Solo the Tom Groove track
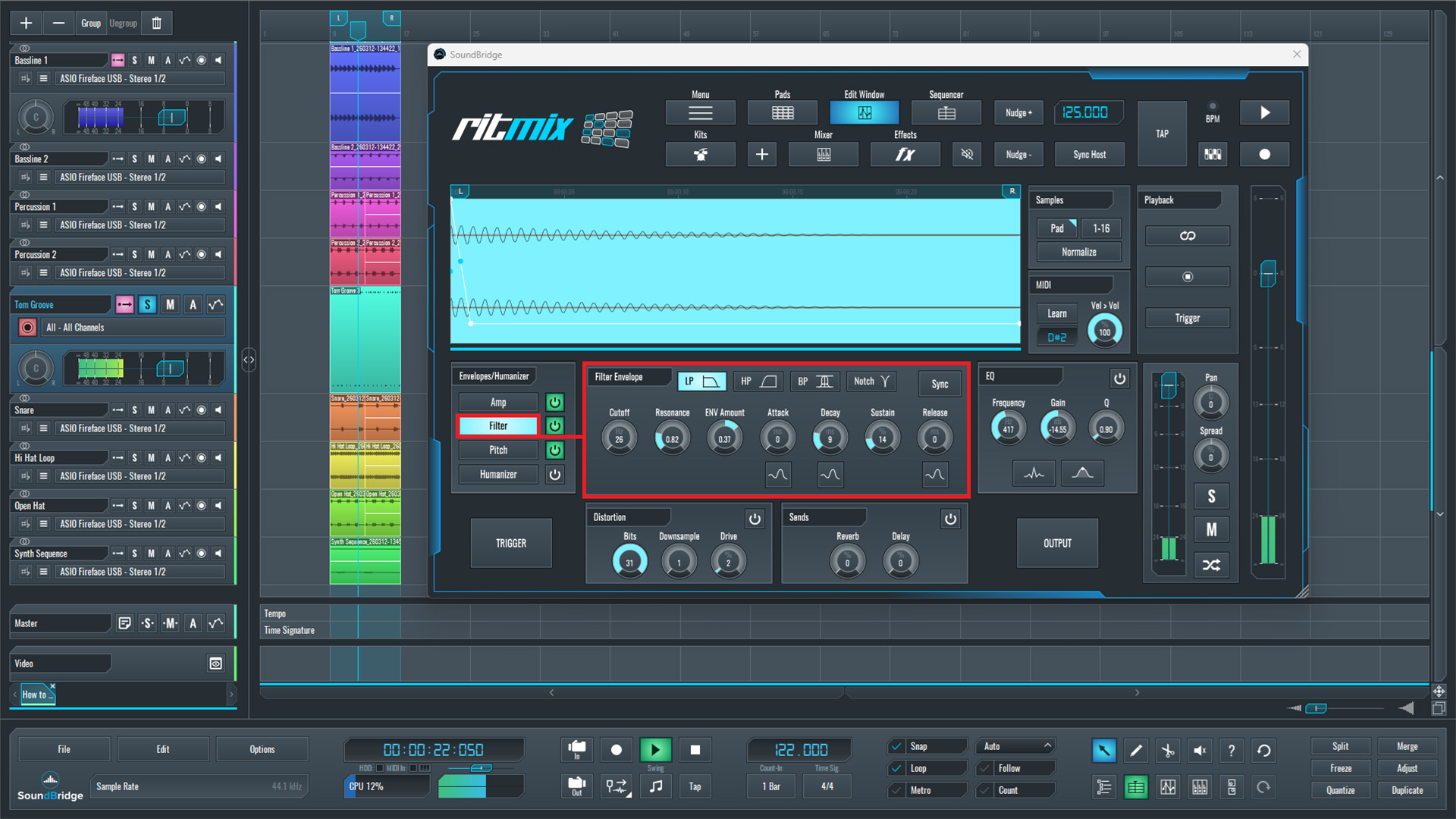The image size is (1456, 819). (147, 305)
